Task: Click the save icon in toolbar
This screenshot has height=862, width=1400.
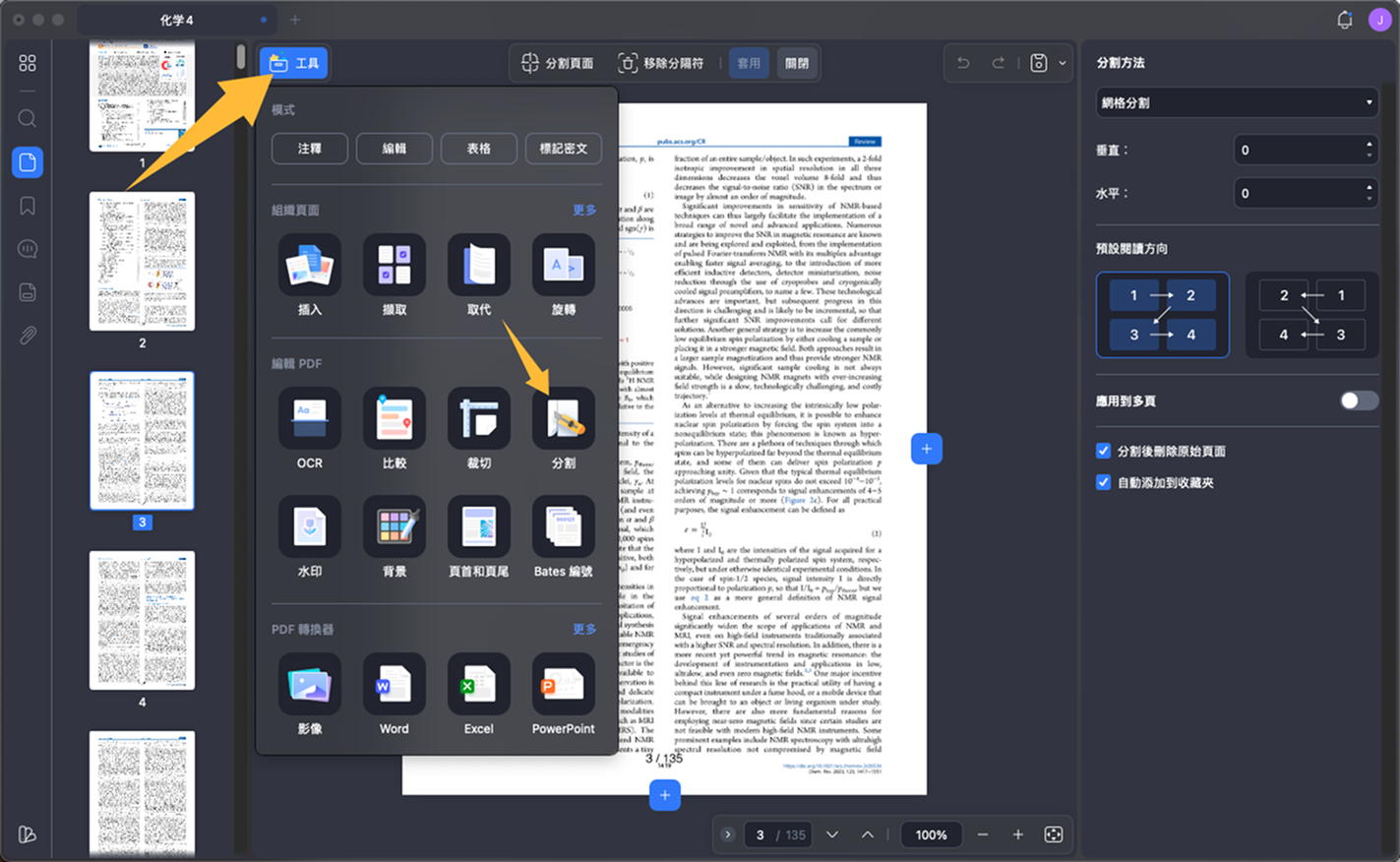Action: coord(1038,63)
